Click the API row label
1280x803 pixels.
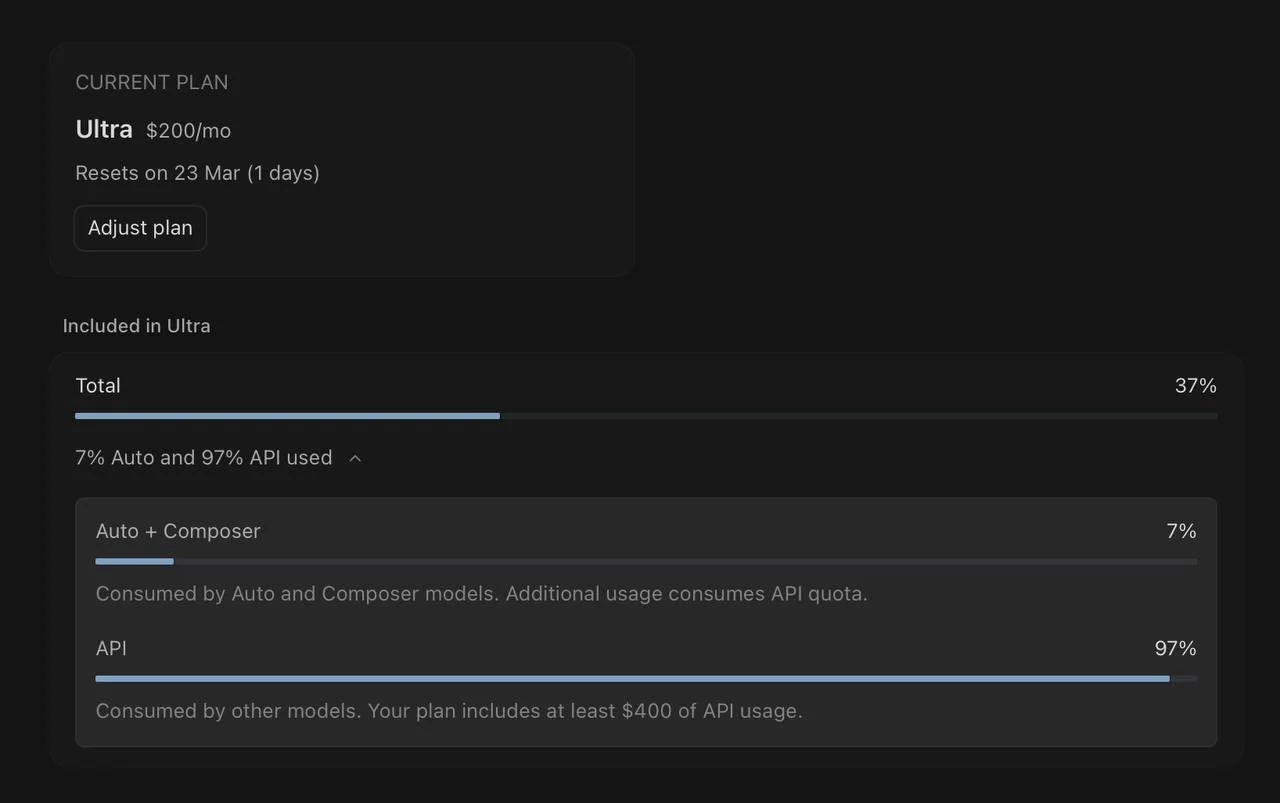pos(111,648)
